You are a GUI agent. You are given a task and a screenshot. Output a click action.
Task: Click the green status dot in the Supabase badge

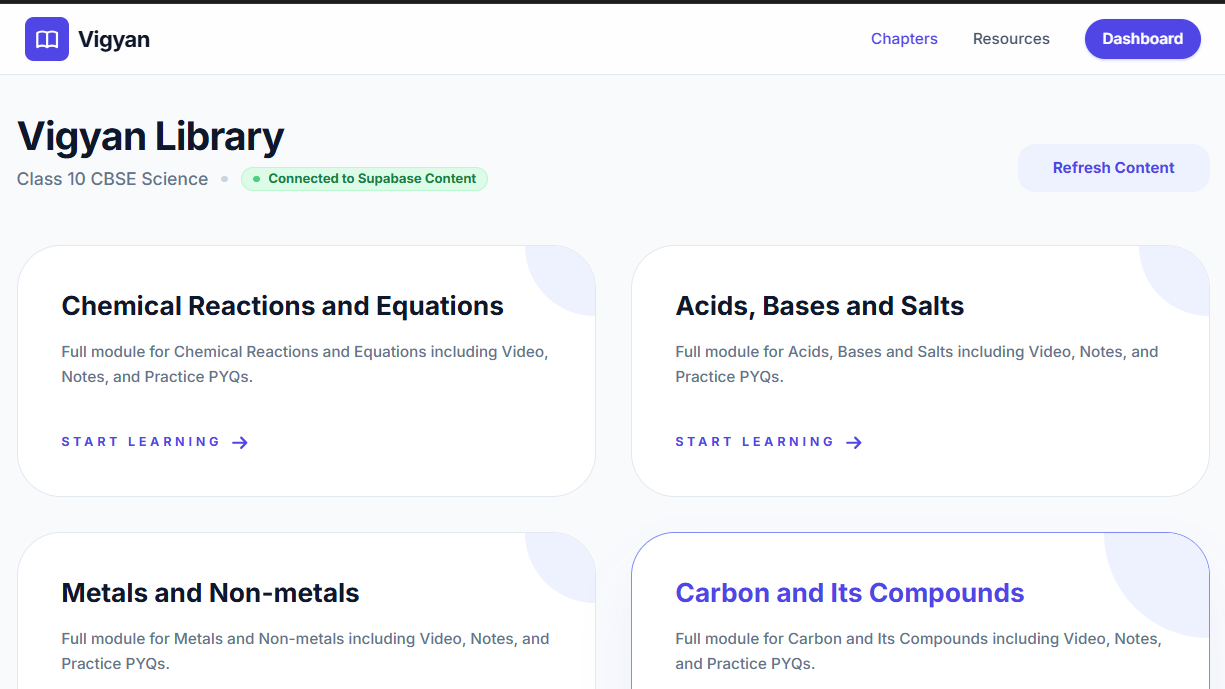(x=257, y=179)
